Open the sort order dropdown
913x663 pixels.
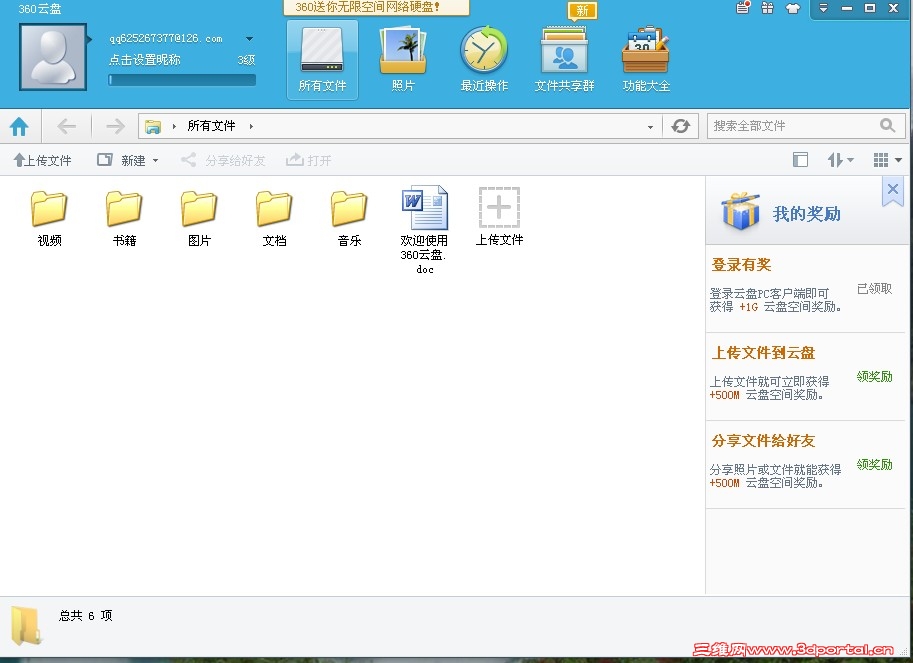(x=840, y=160)
